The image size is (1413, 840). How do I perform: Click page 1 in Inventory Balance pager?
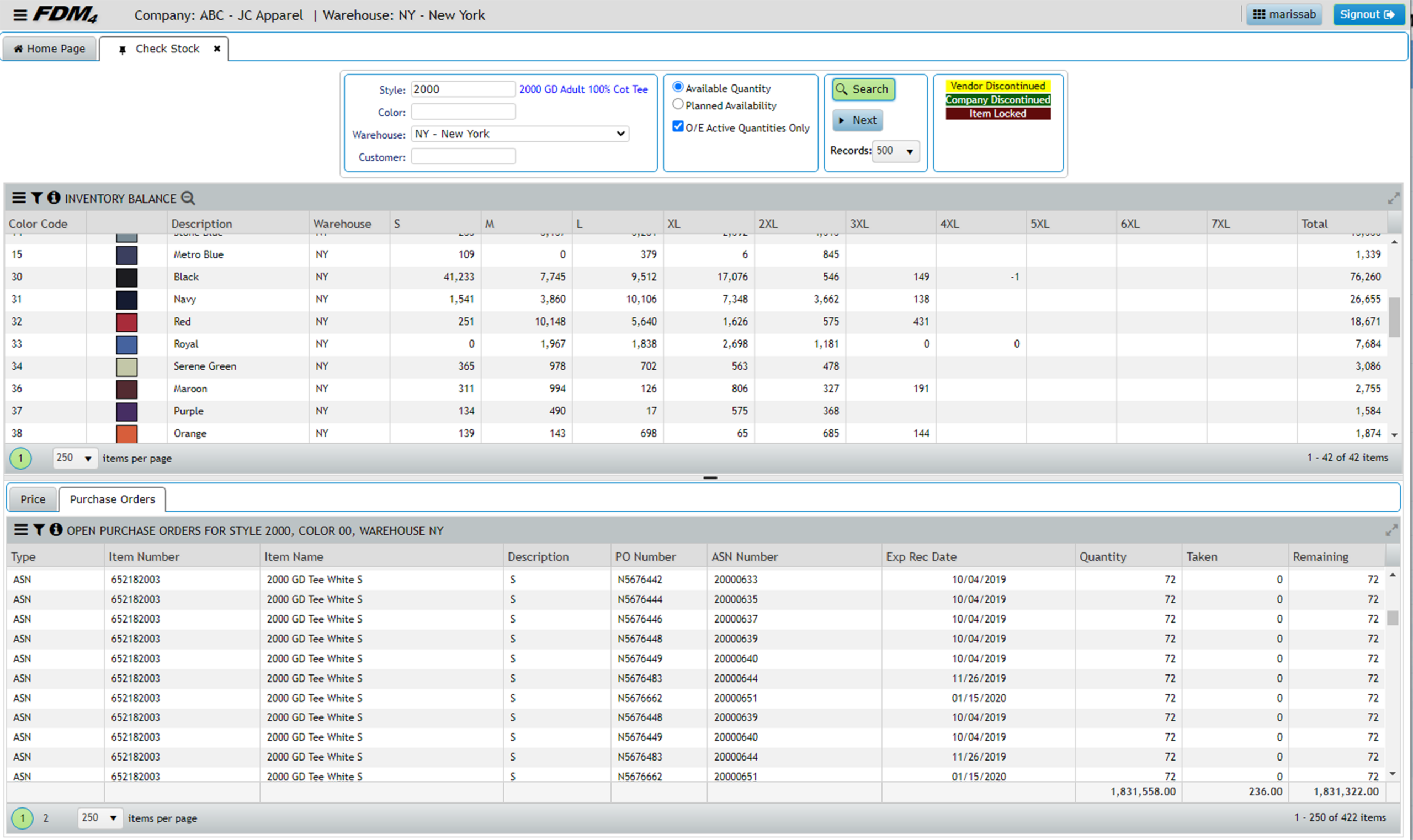pyautogui.click(x=21, y=458)
